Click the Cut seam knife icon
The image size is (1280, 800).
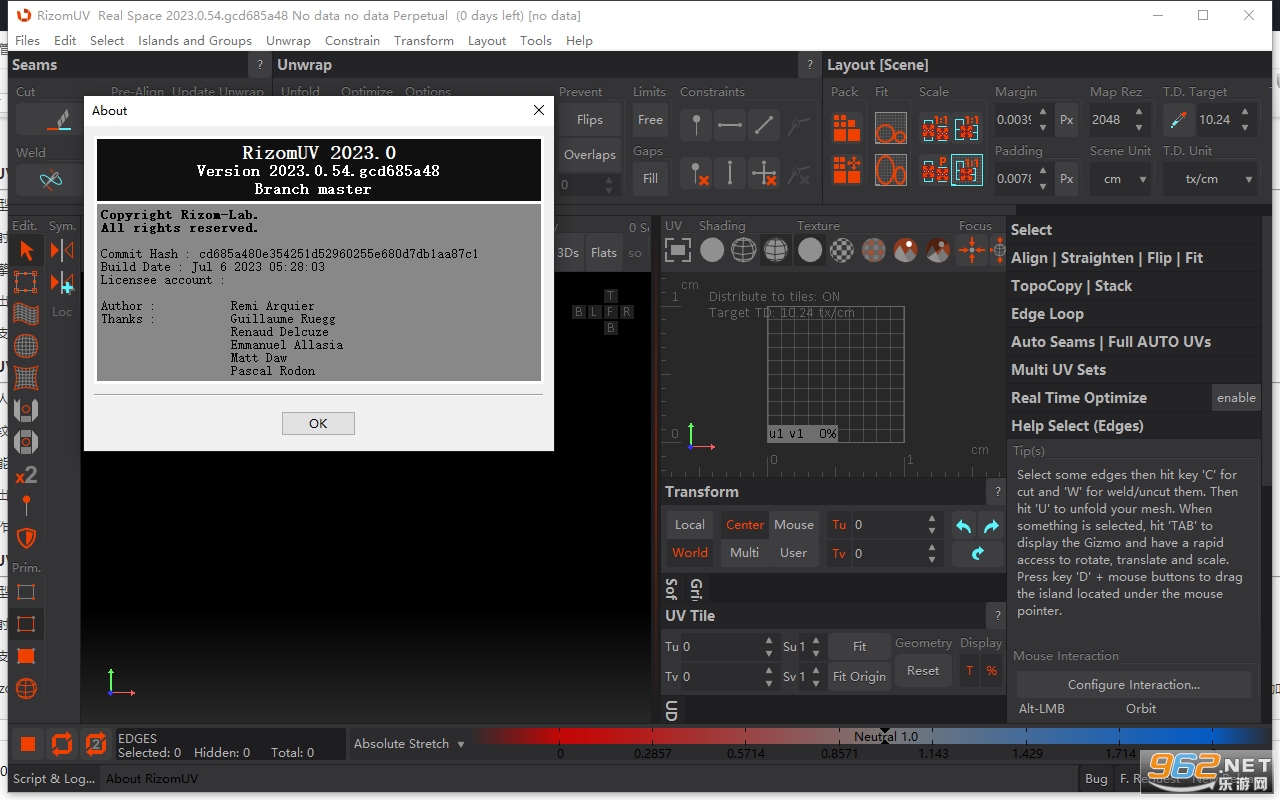point(60,120)
